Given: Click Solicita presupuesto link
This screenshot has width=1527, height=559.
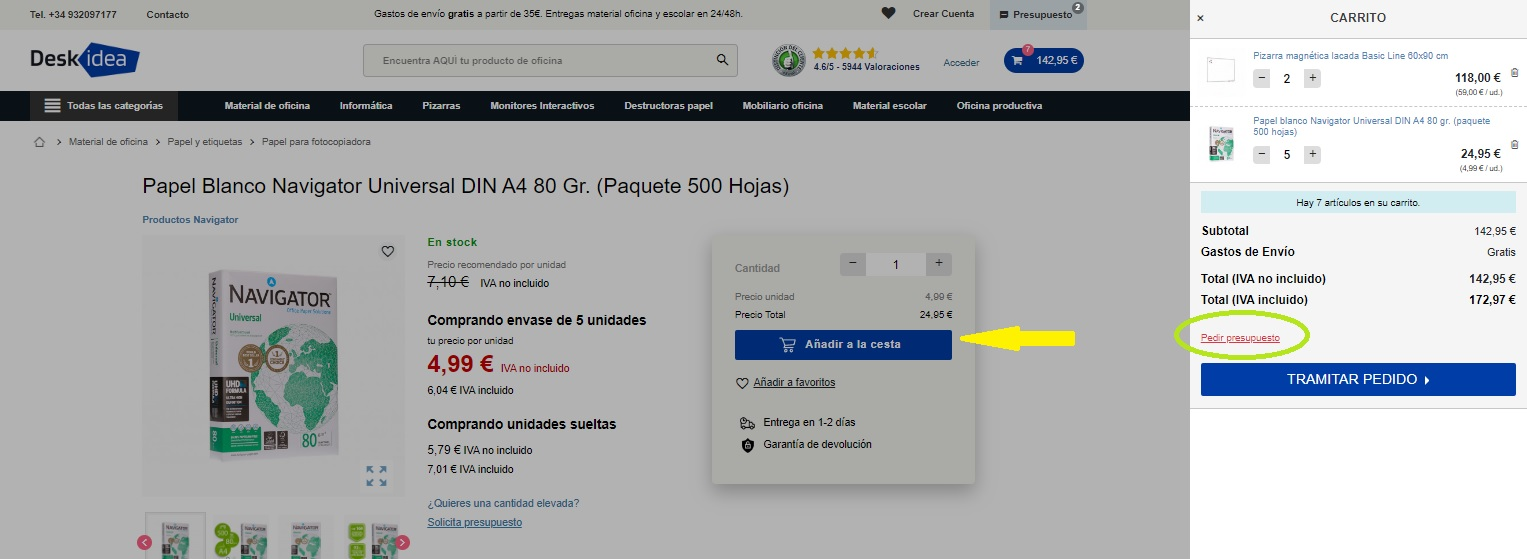Looking at the screenshot, I should [474, 523].
